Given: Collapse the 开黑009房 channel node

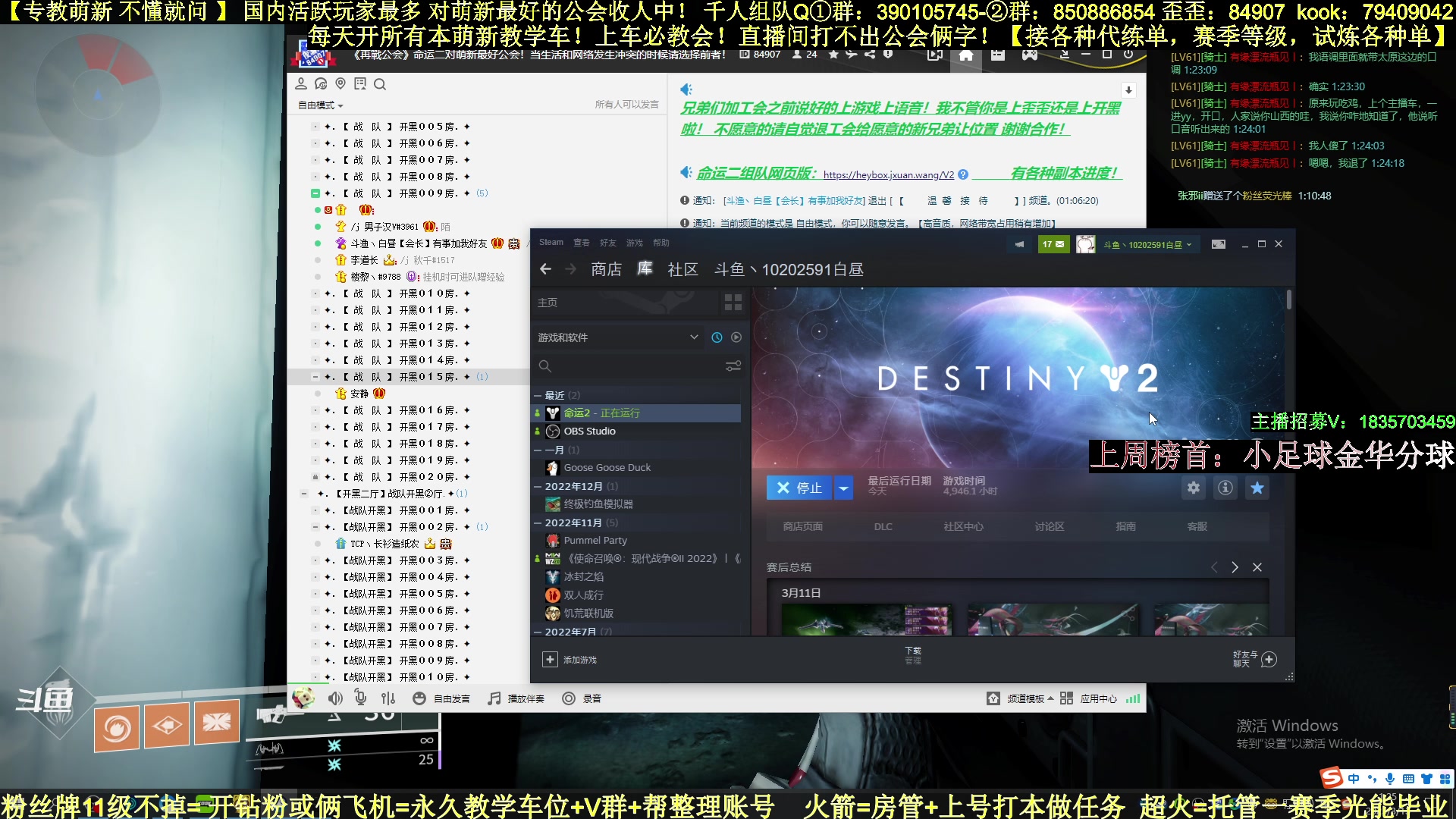Looking at the screenshot, I should pyautogui.click(x=315, y=193).
